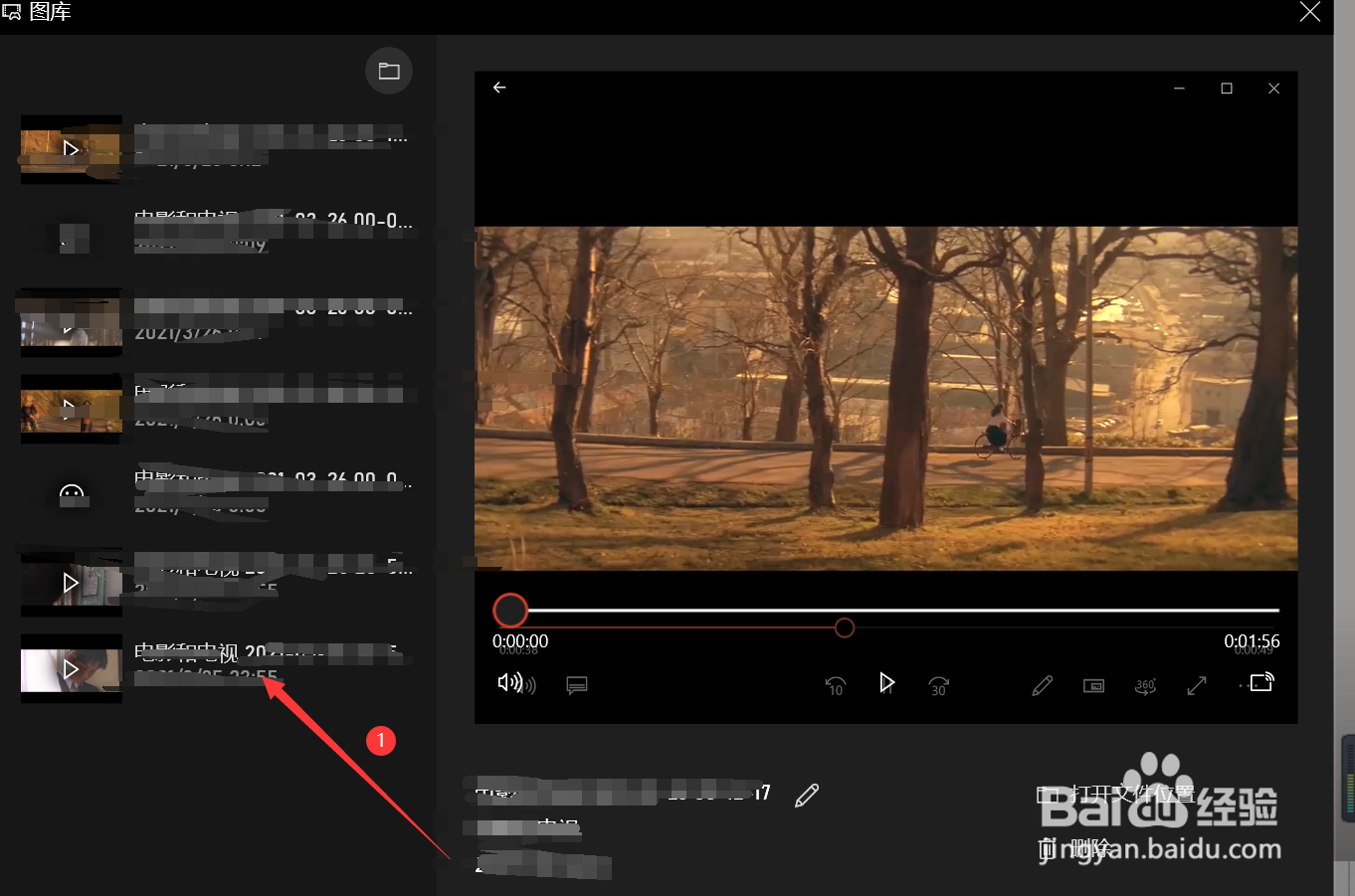The width and height of the screenshot is (1355, 896).
Task: Open the folder icon above the video list
Action: (x=389, y=71)
